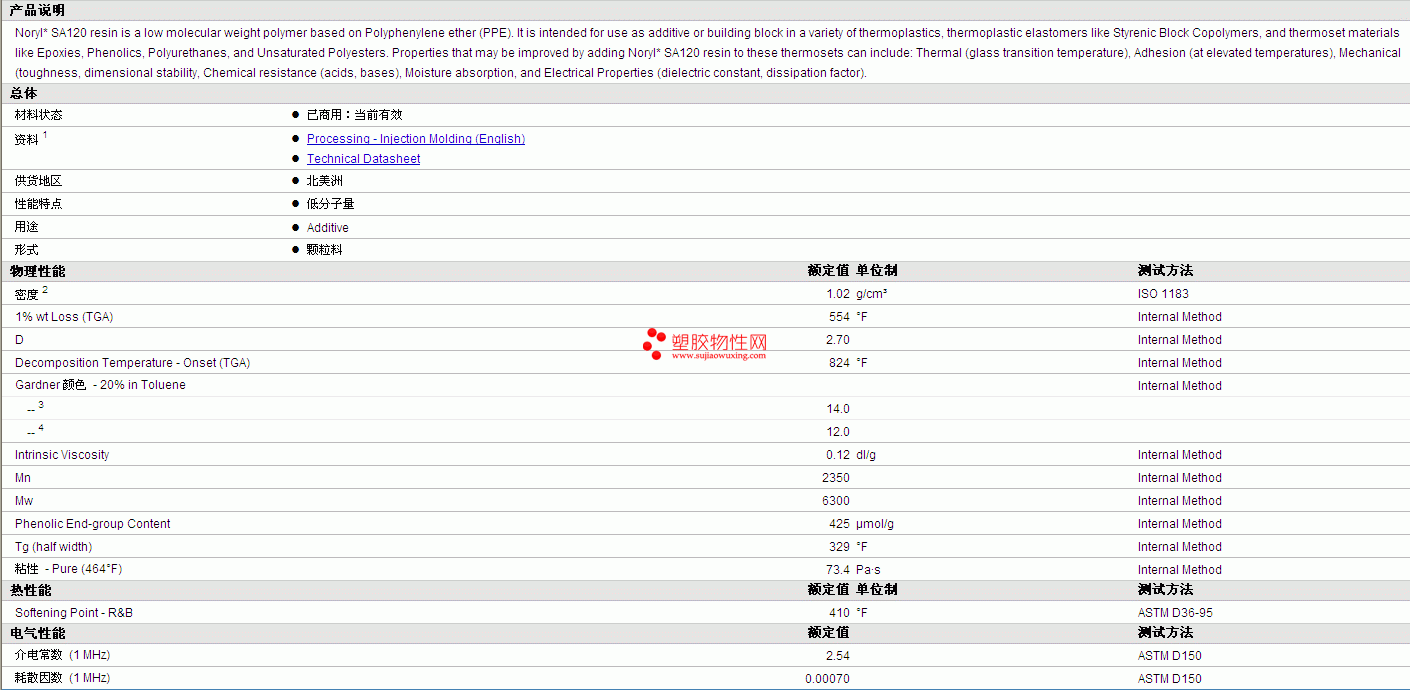Select the Additive value
This screenshot has width=1410, height=690.
[x=328, y=228]
